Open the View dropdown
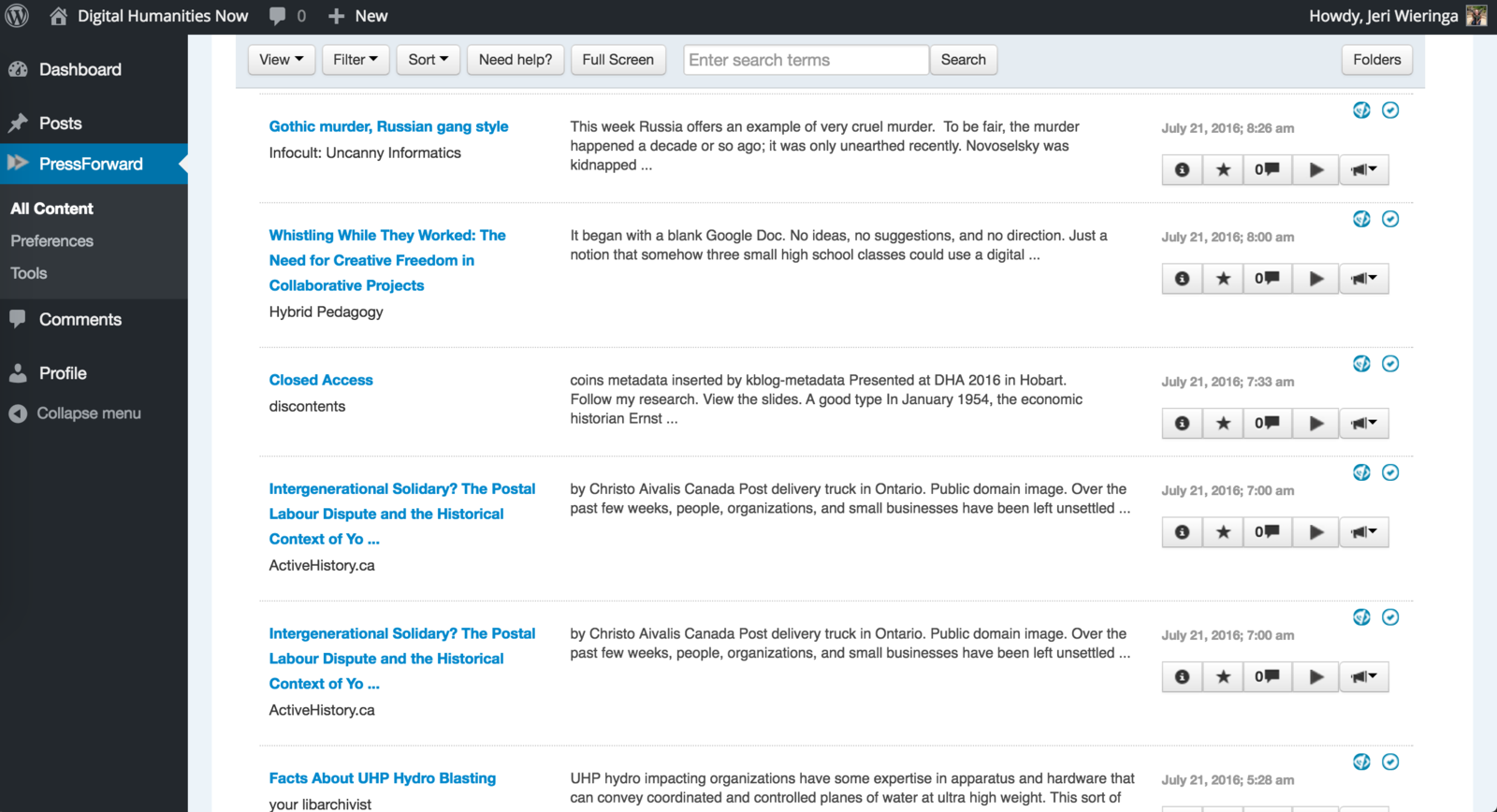The image size is (1497, 812). 281,60
